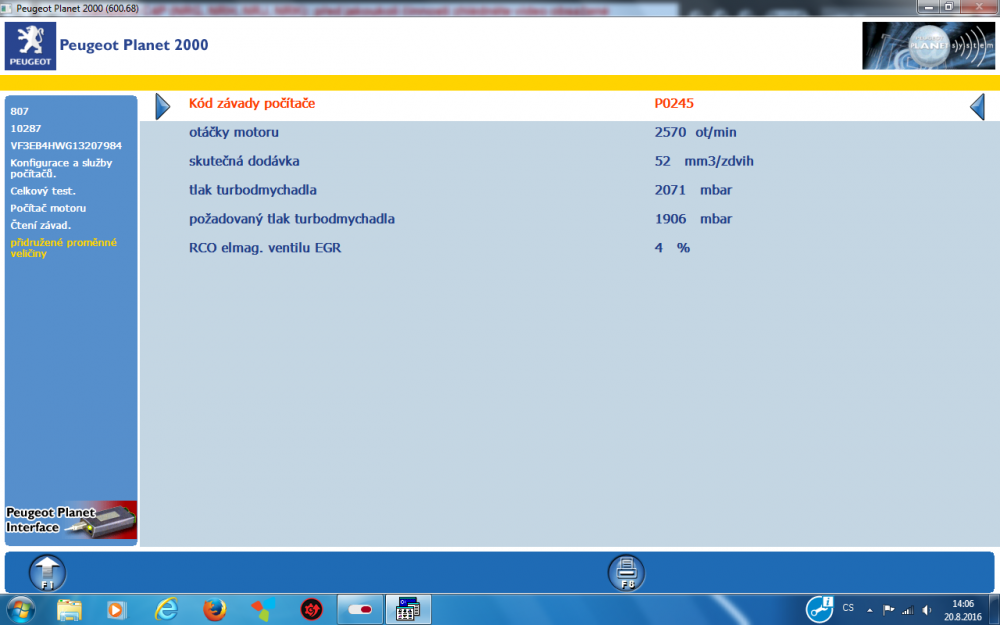This screenshot has height=625, width=1000.
Task: Open Celkový test in the sidebar
Action: coord(43,191)
